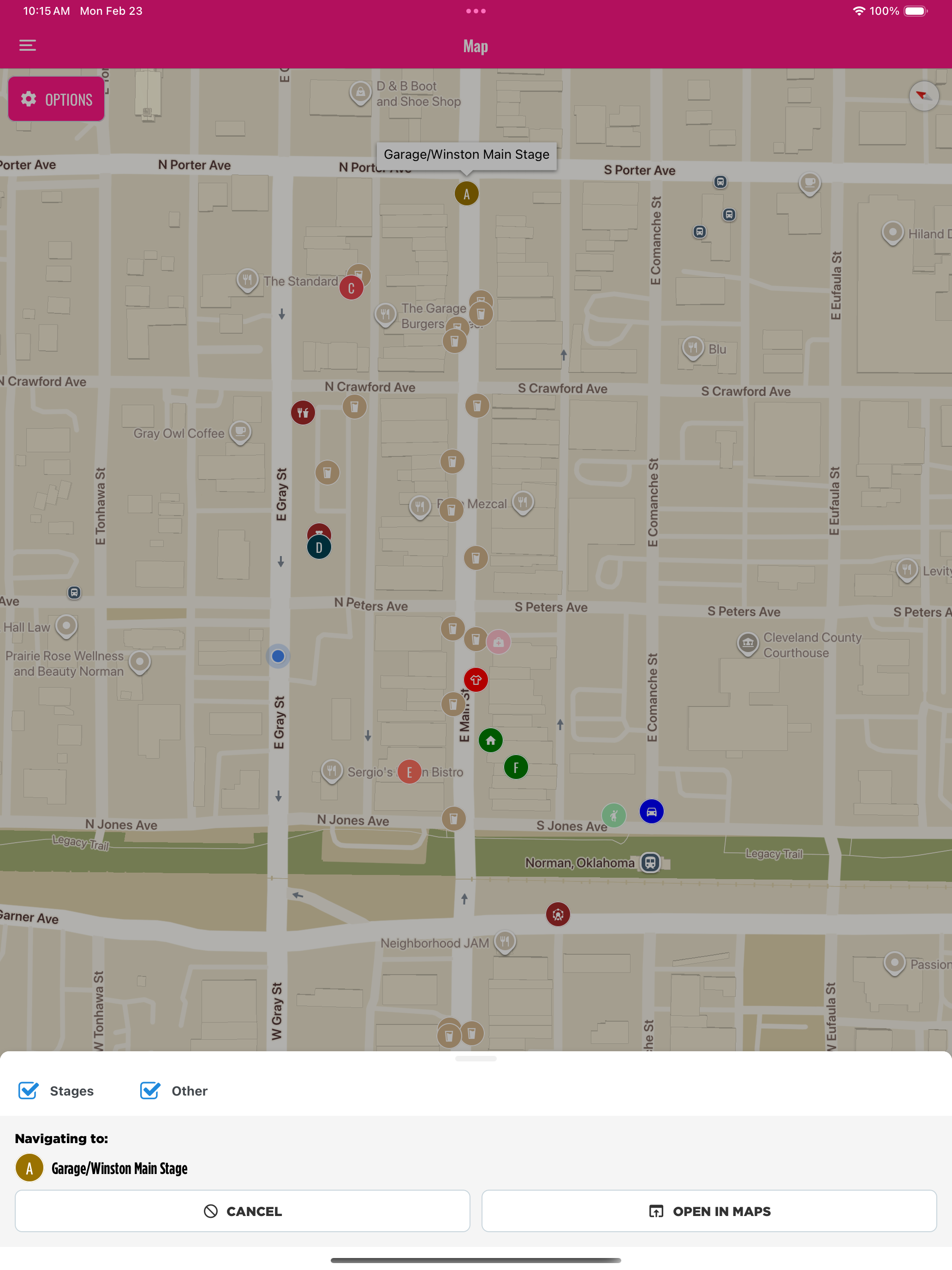952x1270 pixels.
Task: Tap the green house marker
Action: [491, 741]
